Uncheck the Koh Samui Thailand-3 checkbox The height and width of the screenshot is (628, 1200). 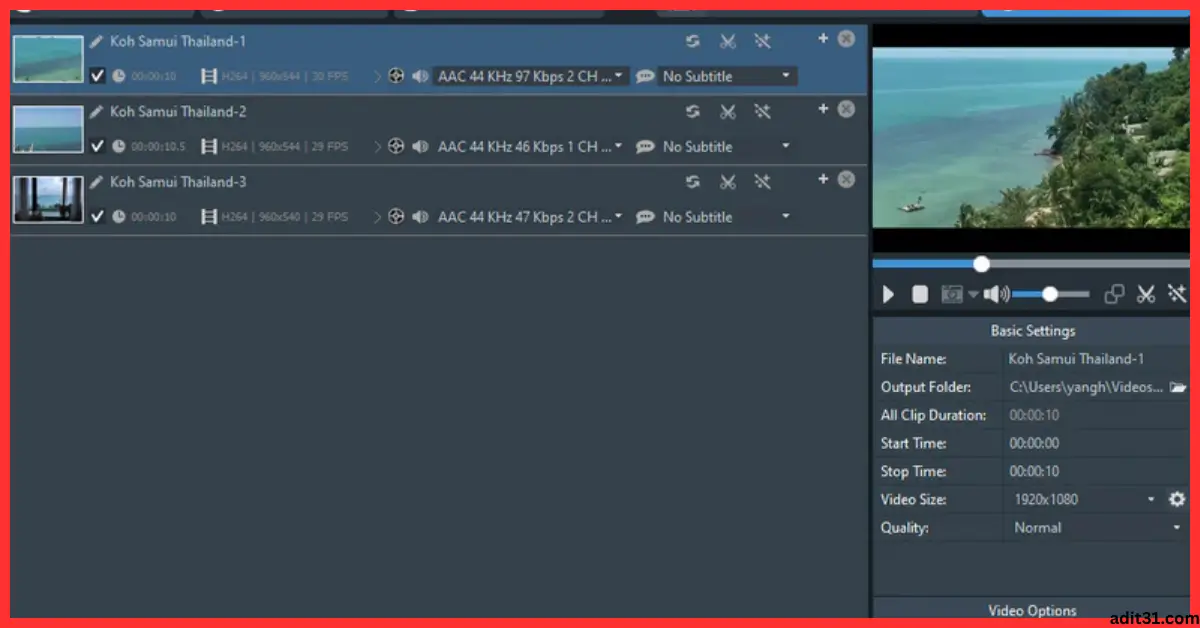[97, 216]
